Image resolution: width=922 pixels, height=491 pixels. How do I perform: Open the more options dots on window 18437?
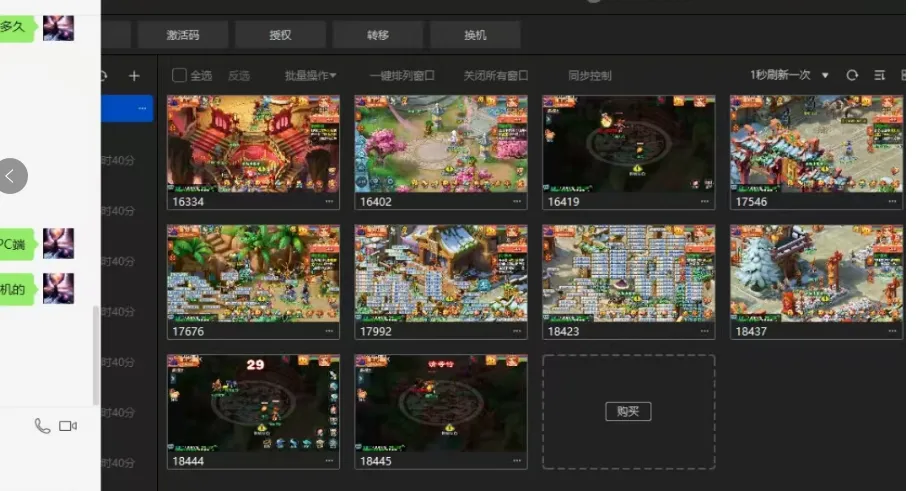tap(892, 331)
